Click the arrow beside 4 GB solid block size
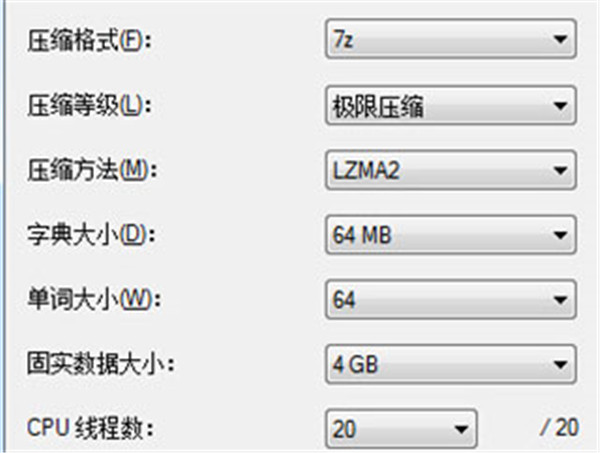The width and height of the screenshot is (600, 453). (x=561, y=365)
